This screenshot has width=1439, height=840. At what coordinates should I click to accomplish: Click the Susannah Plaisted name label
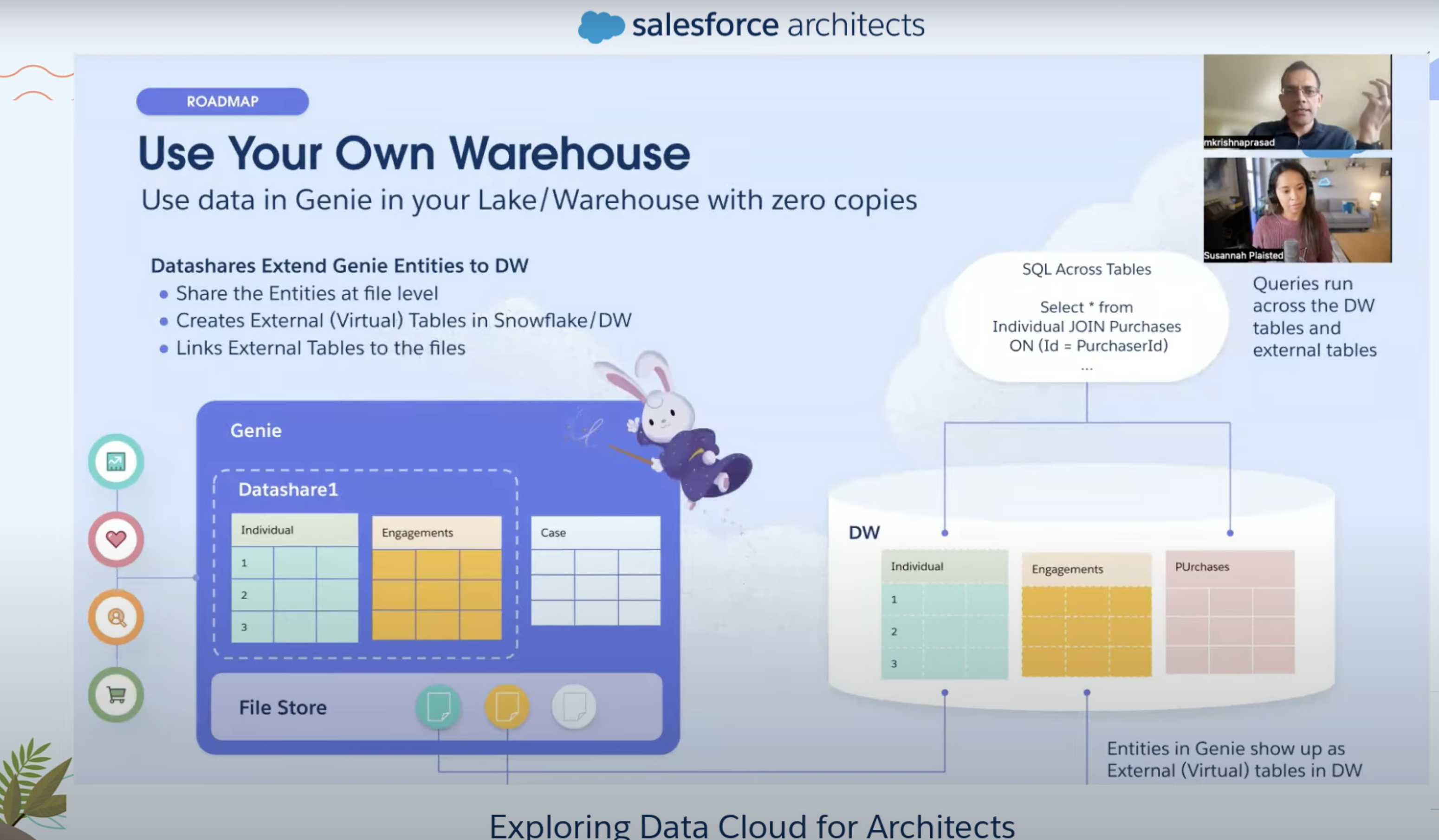(x=1243, y=256)
